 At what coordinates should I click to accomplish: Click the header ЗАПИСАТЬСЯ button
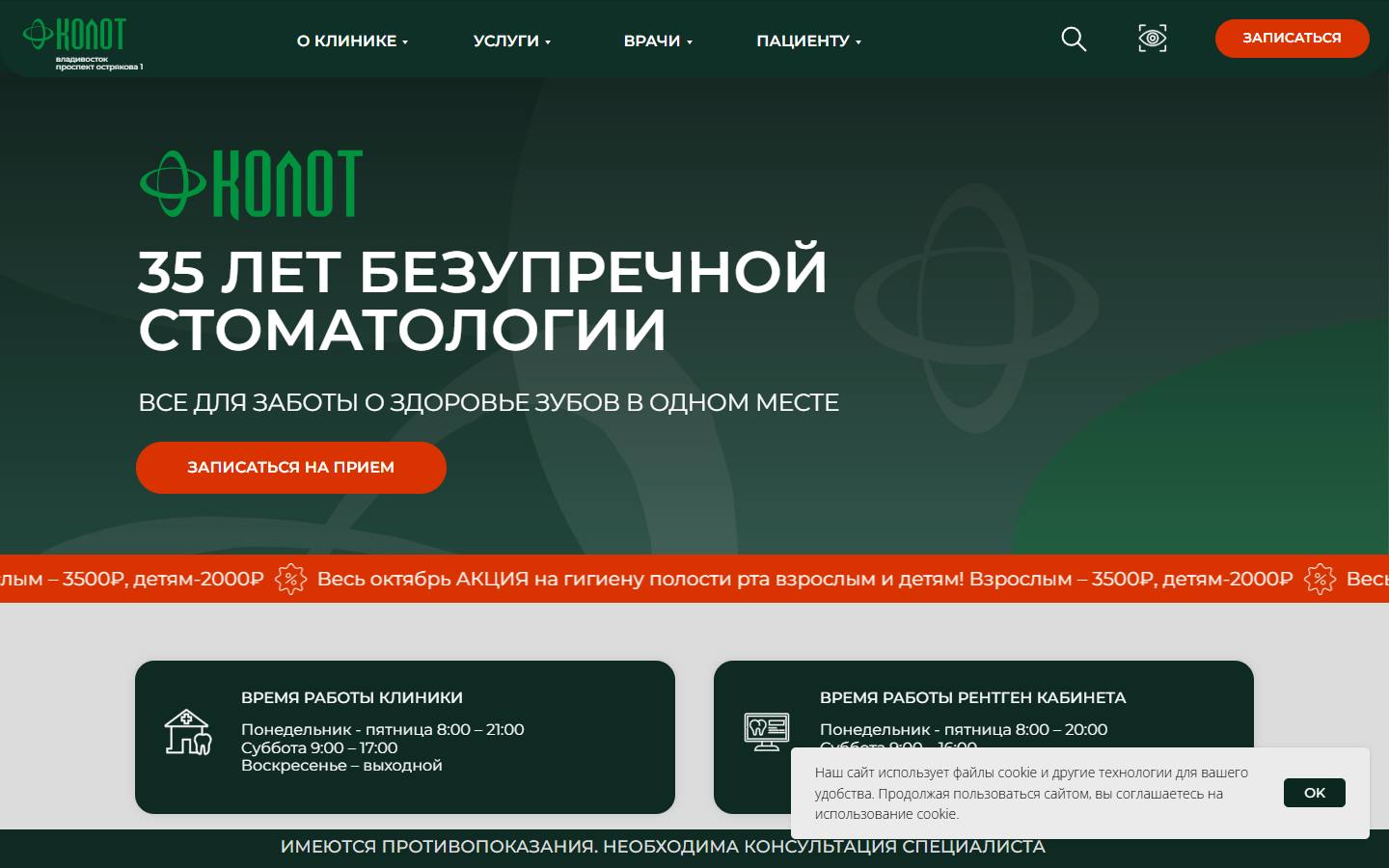click(x=1292, y=38)
